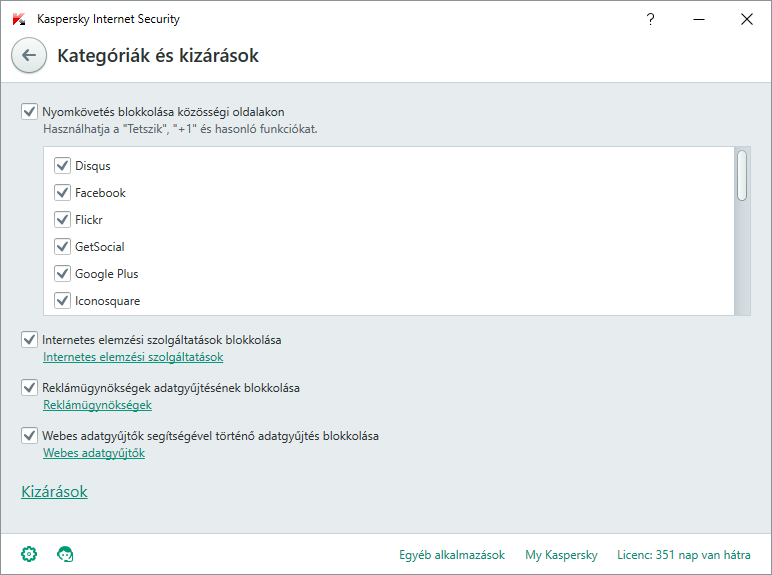Click the Facebook label text

point(100,193)
